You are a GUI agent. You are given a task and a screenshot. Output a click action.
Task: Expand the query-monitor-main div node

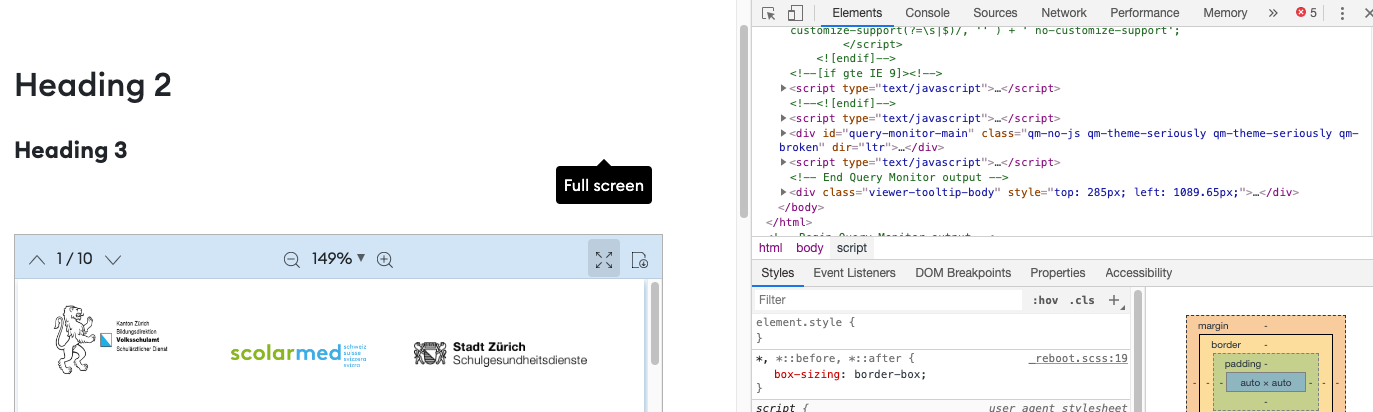click(784, 133)
